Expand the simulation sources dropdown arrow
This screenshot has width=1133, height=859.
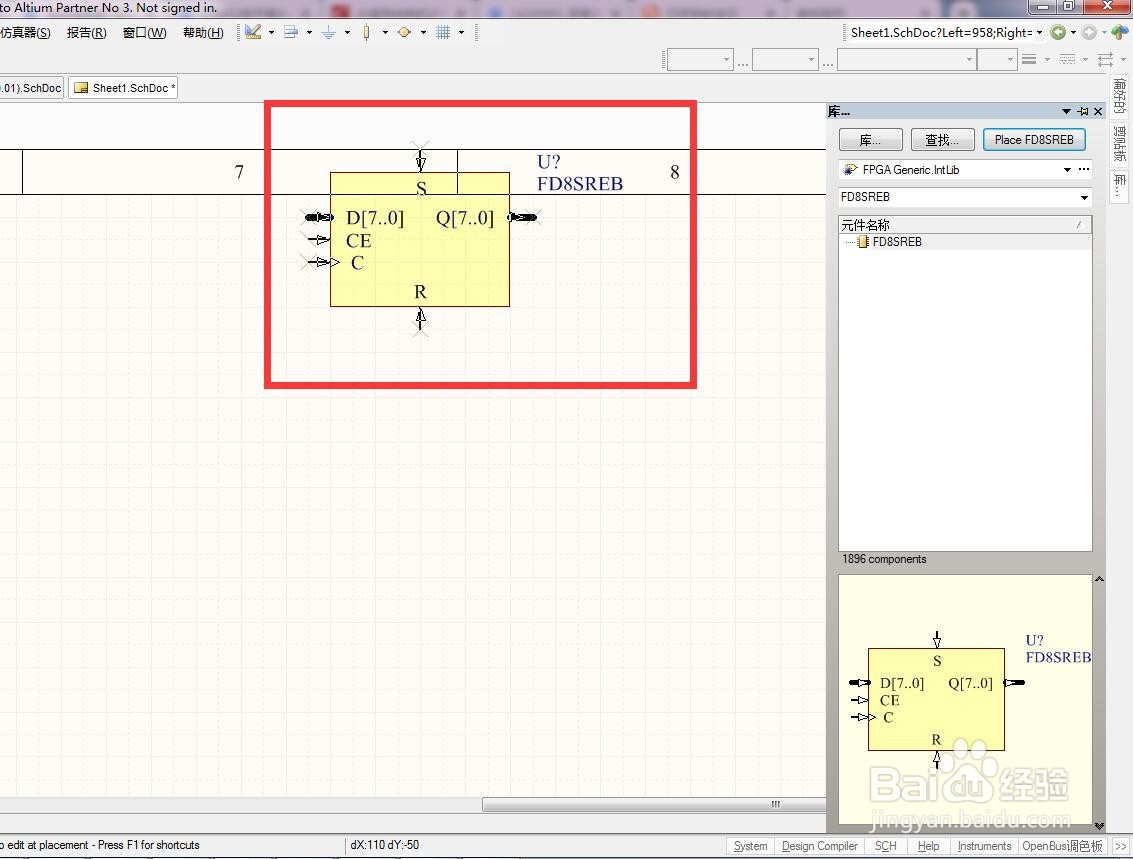pos(423,33)
